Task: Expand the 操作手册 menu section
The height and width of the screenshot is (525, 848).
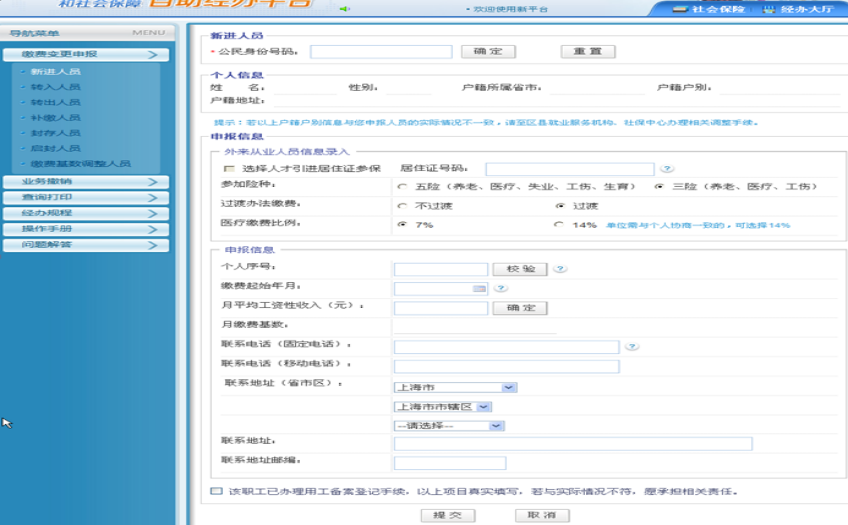Action: (x=86, y=229)
